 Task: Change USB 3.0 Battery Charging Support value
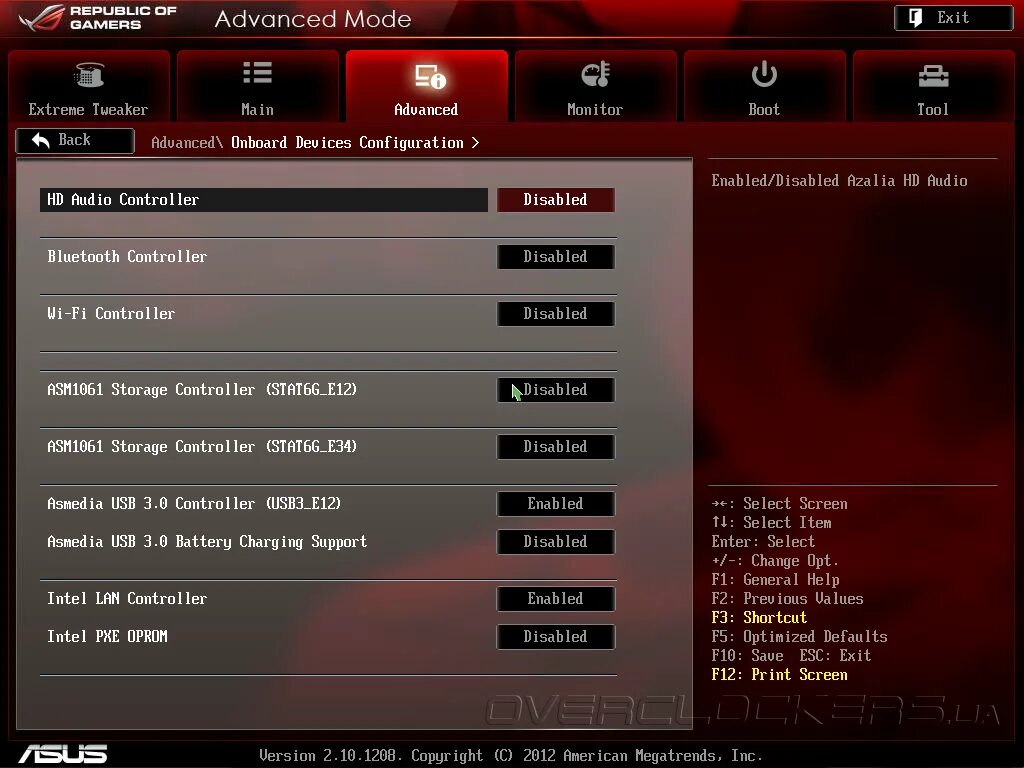(556, 541)
